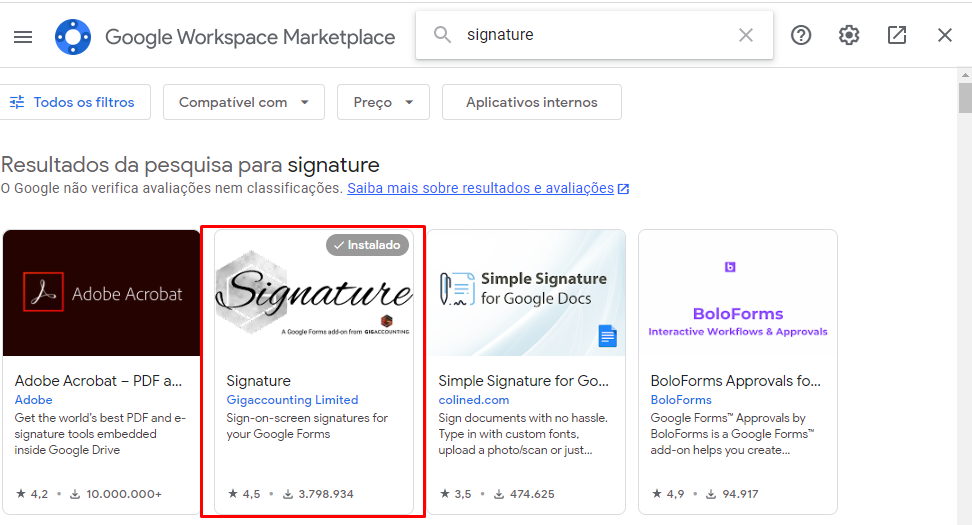
Task: Click the 4,9 star rating on BoloForms
Action: click(x=668, y=494)
